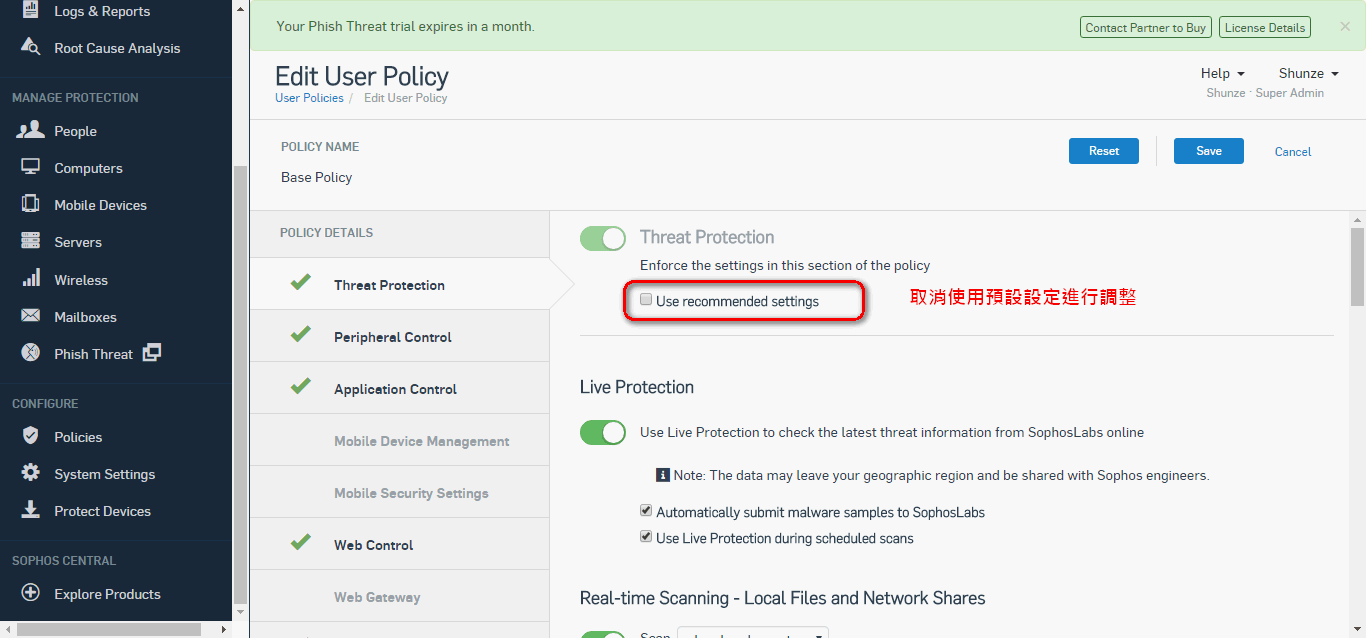Open Wireless via the signal bars icon

click(31, 279)
